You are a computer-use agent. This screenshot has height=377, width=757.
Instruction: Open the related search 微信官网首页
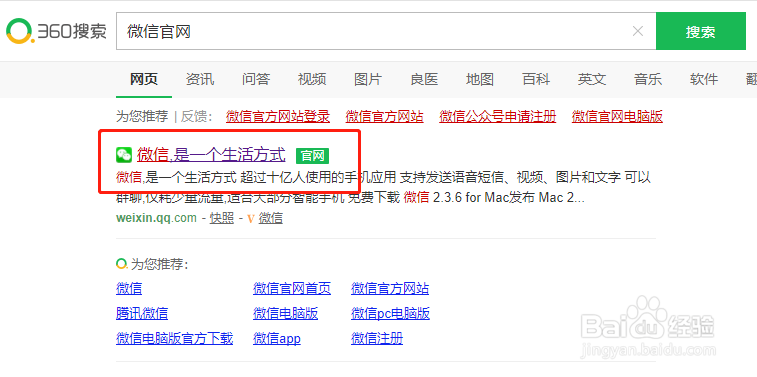(292, 289)
